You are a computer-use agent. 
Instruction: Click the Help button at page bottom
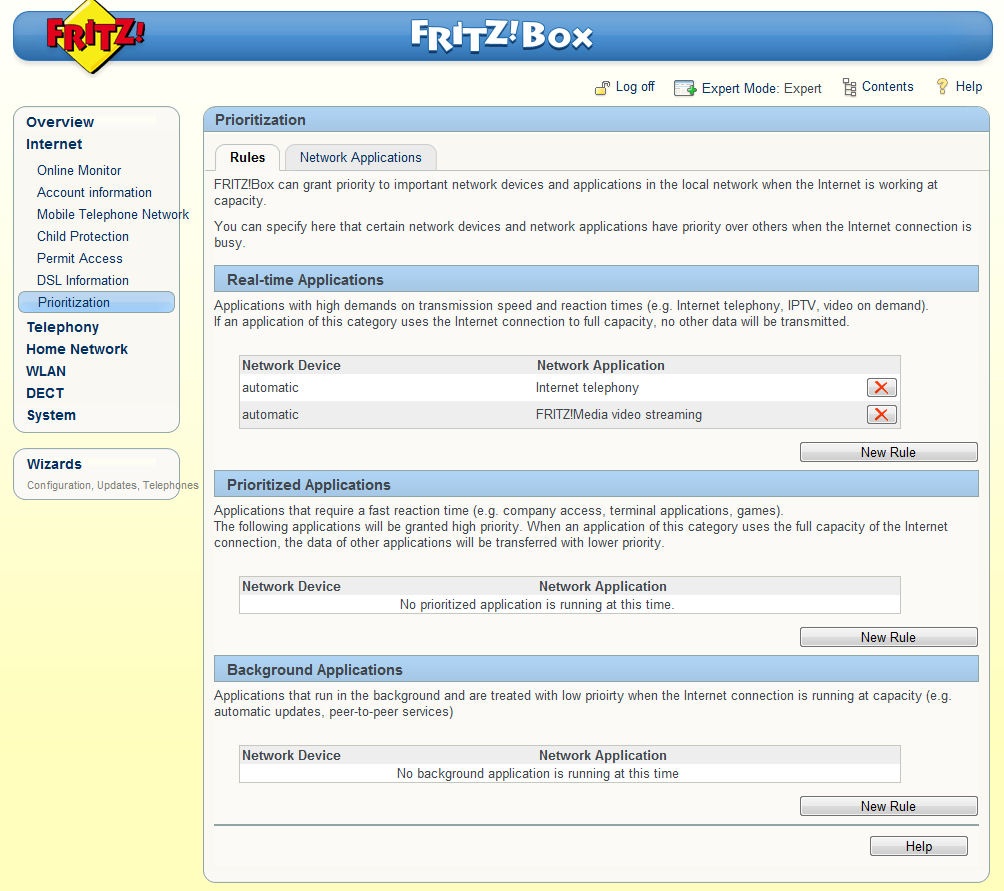[x=918, y=846]
